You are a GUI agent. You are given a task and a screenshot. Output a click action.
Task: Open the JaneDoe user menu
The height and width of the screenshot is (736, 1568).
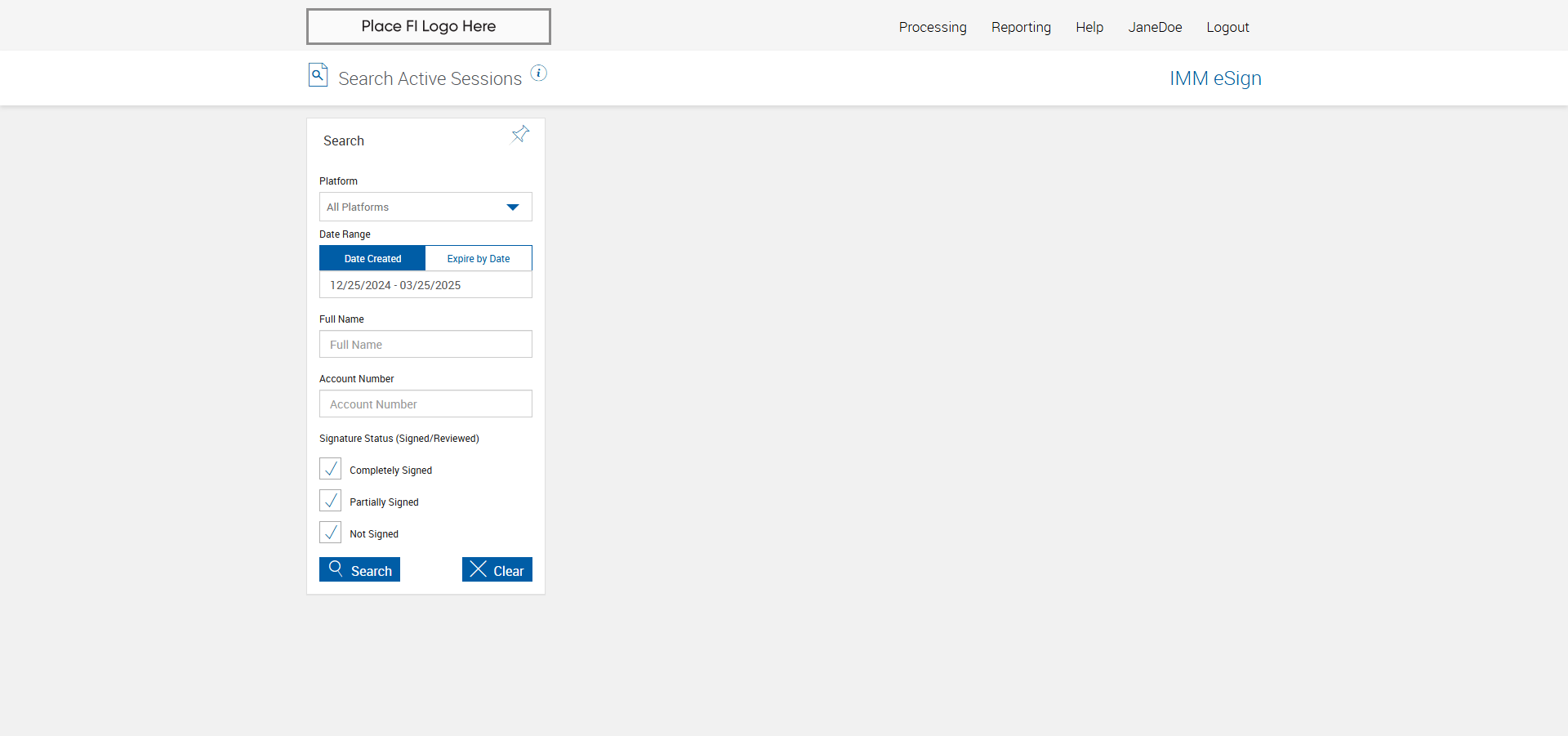tap(1155, 27)
